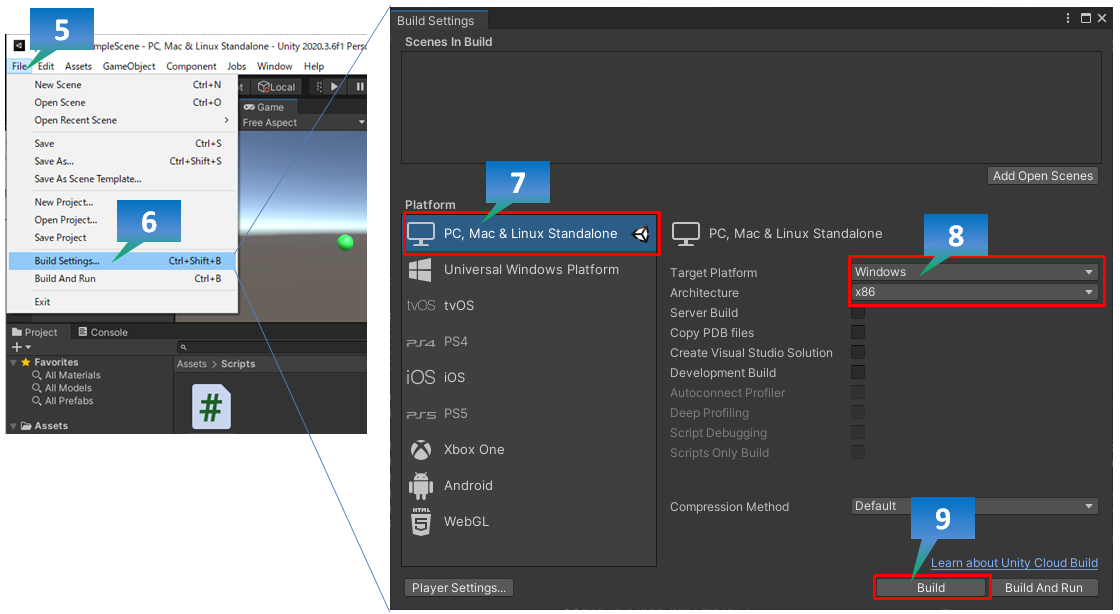Click the Build button

tap(931, 588)
